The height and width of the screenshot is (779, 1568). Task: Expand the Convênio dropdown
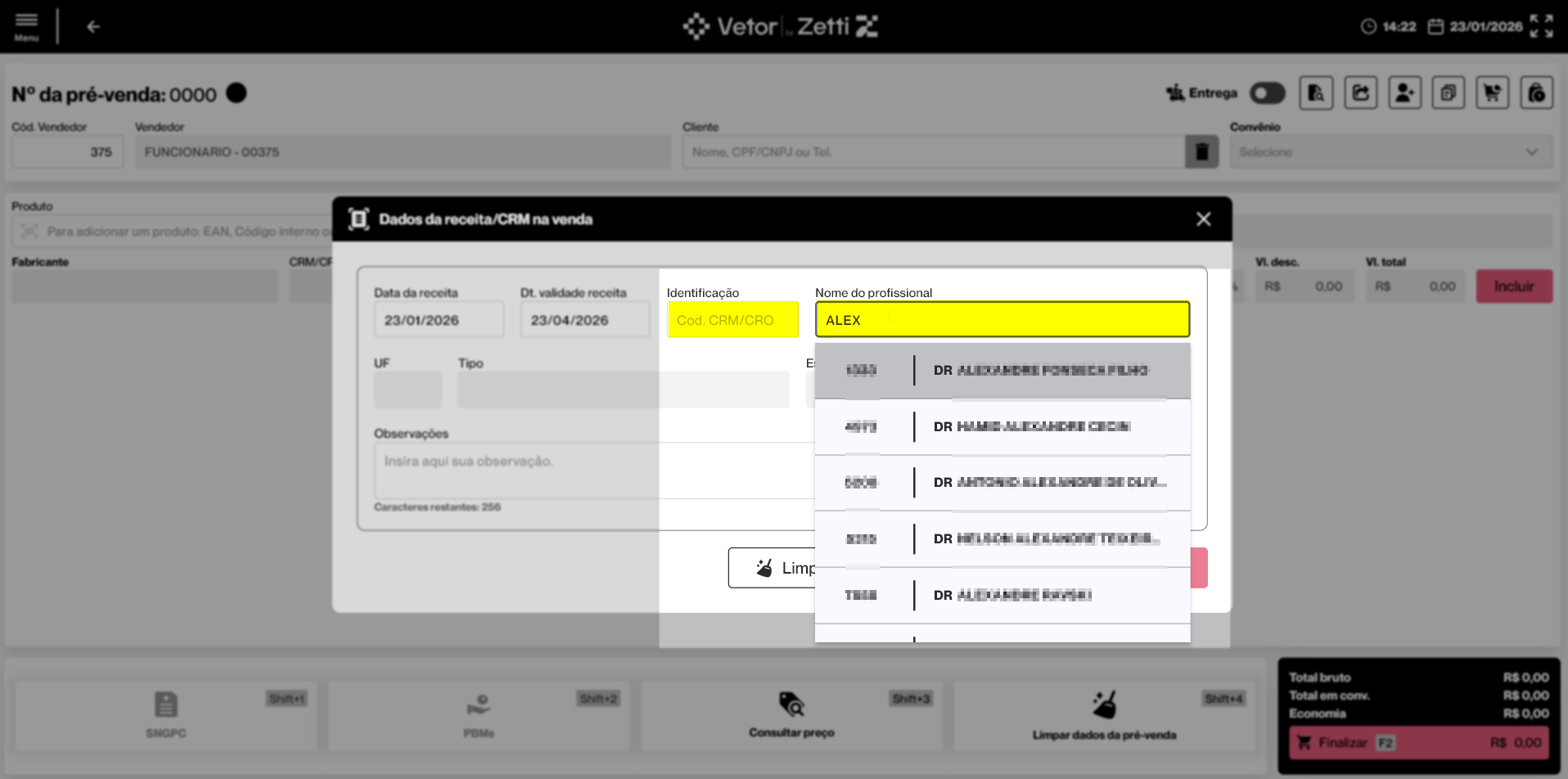tap(1391, 152)
